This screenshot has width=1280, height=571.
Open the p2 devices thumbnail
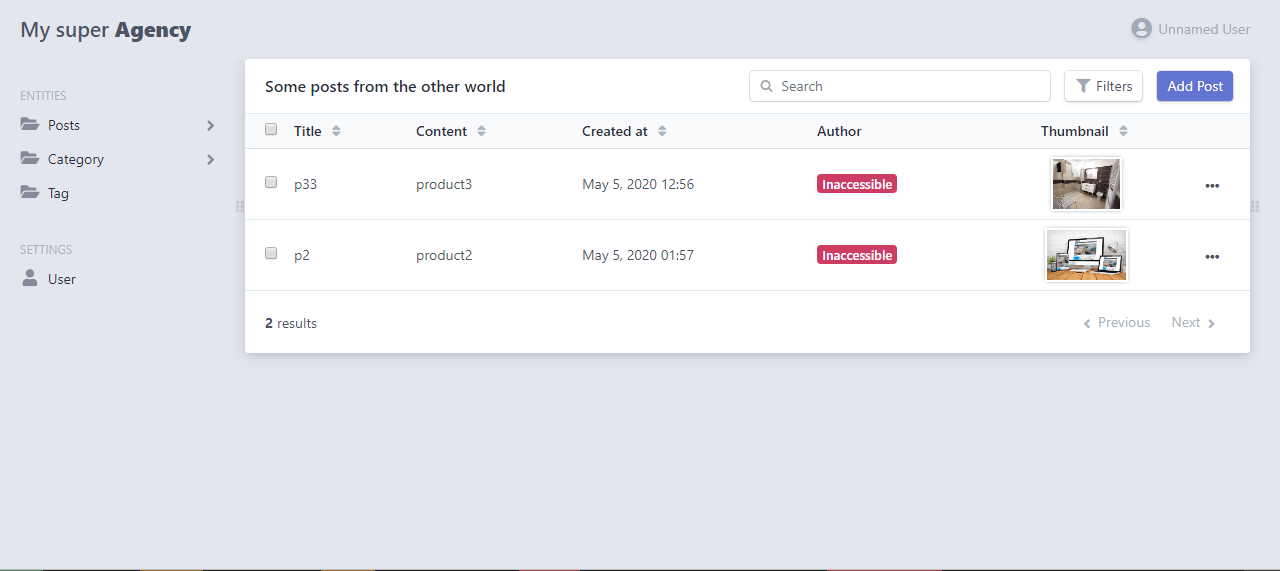click(1086, 255)
